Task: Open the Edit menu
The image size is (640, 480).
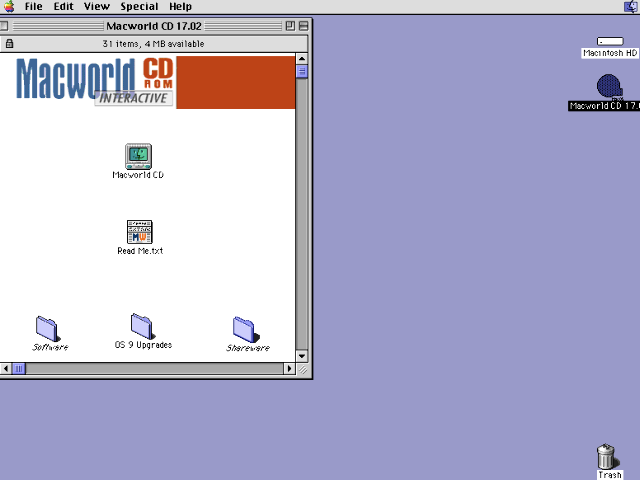Action: pos(64,7)
